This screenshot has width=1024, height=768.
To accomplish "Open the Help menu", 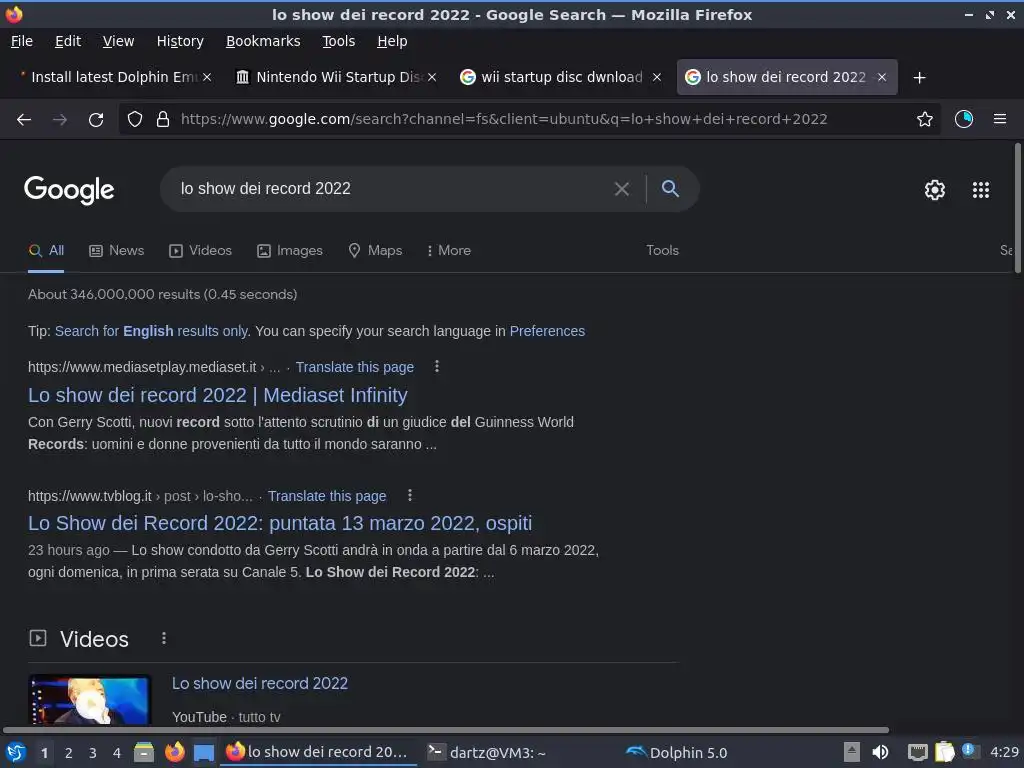I will coord(392,41).
